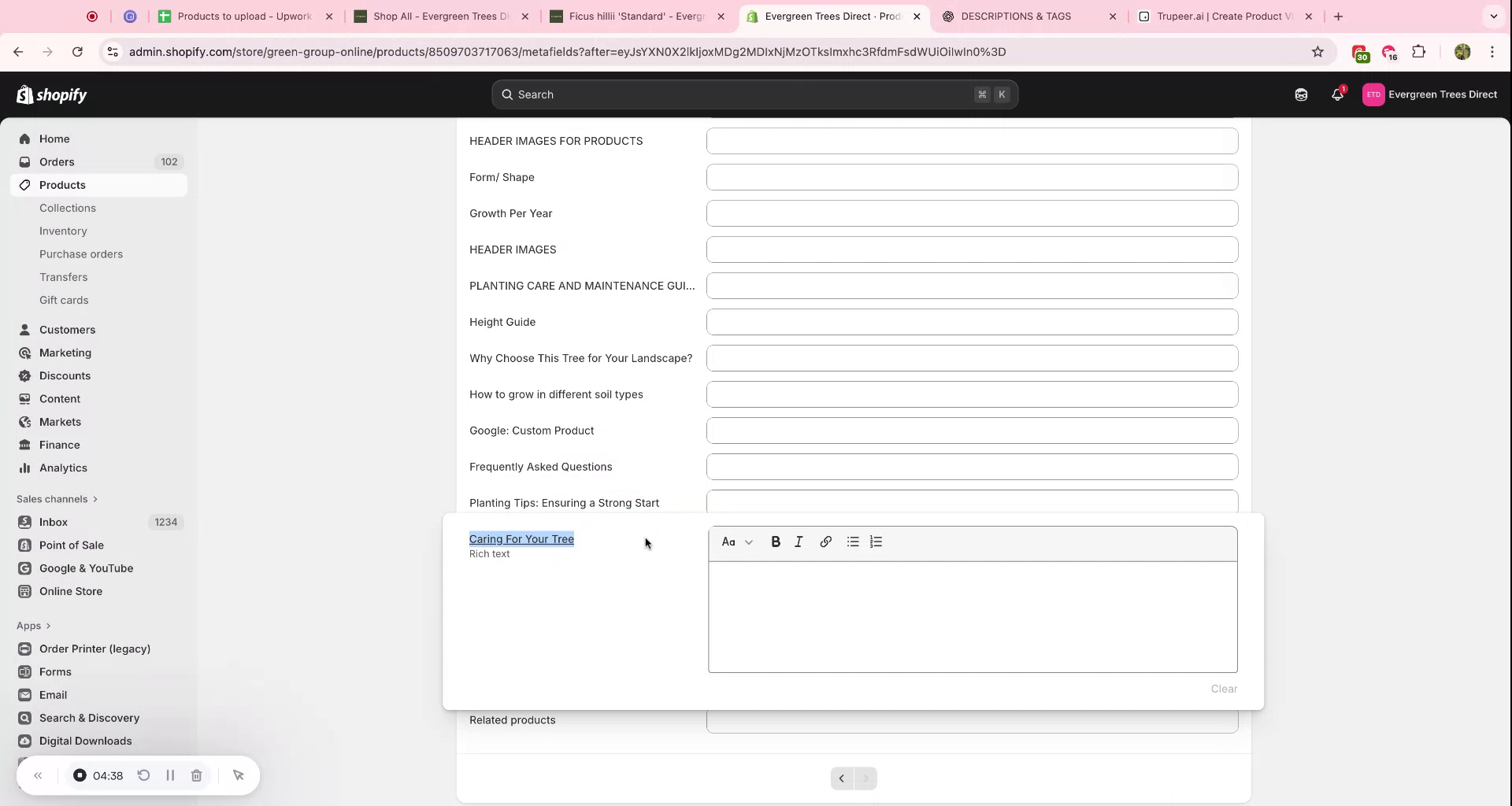
Task: Click the Frequently Asked Questions field
Action: tap(972, 466)
